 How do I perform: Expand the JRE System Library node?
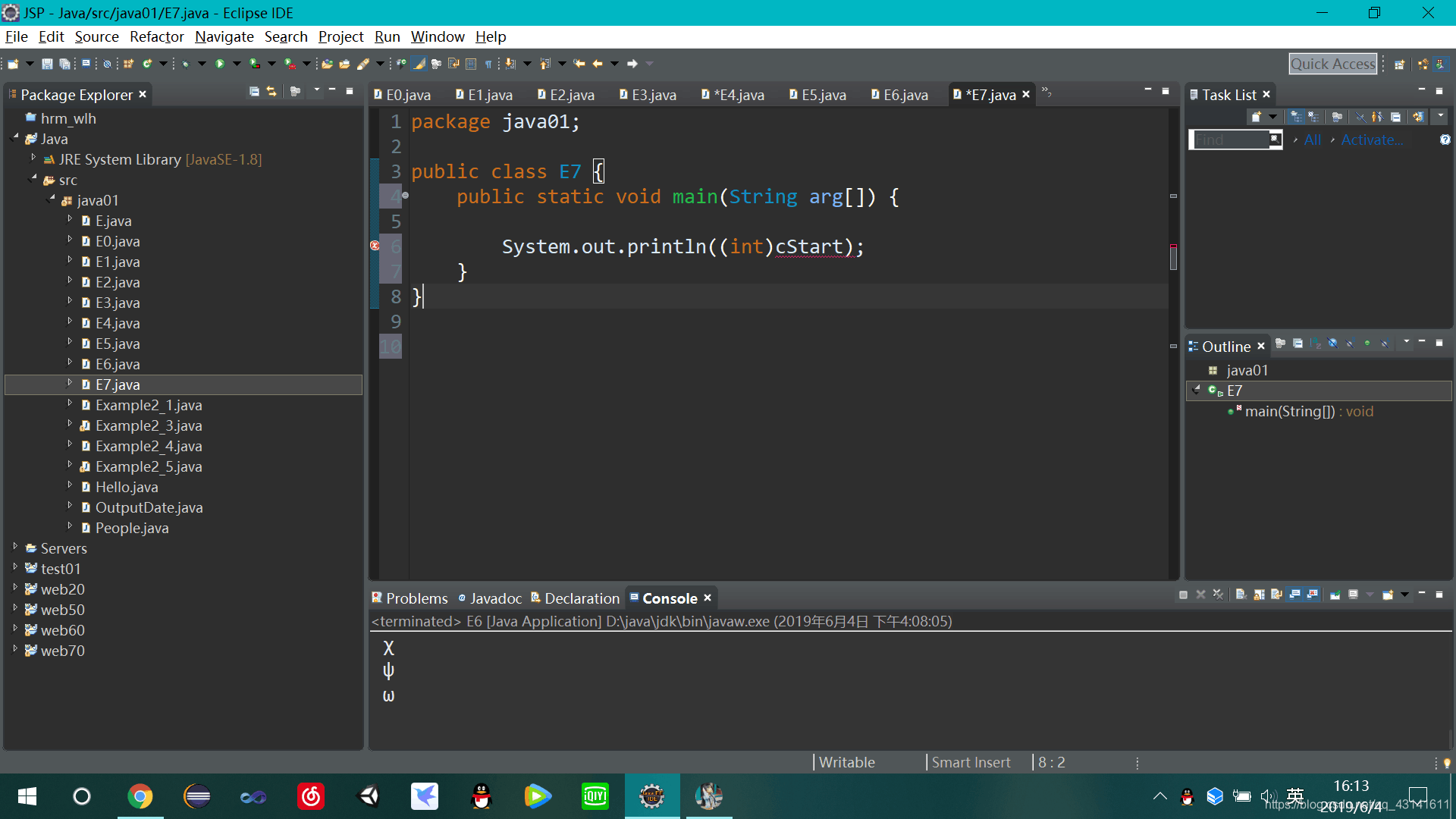33,158
